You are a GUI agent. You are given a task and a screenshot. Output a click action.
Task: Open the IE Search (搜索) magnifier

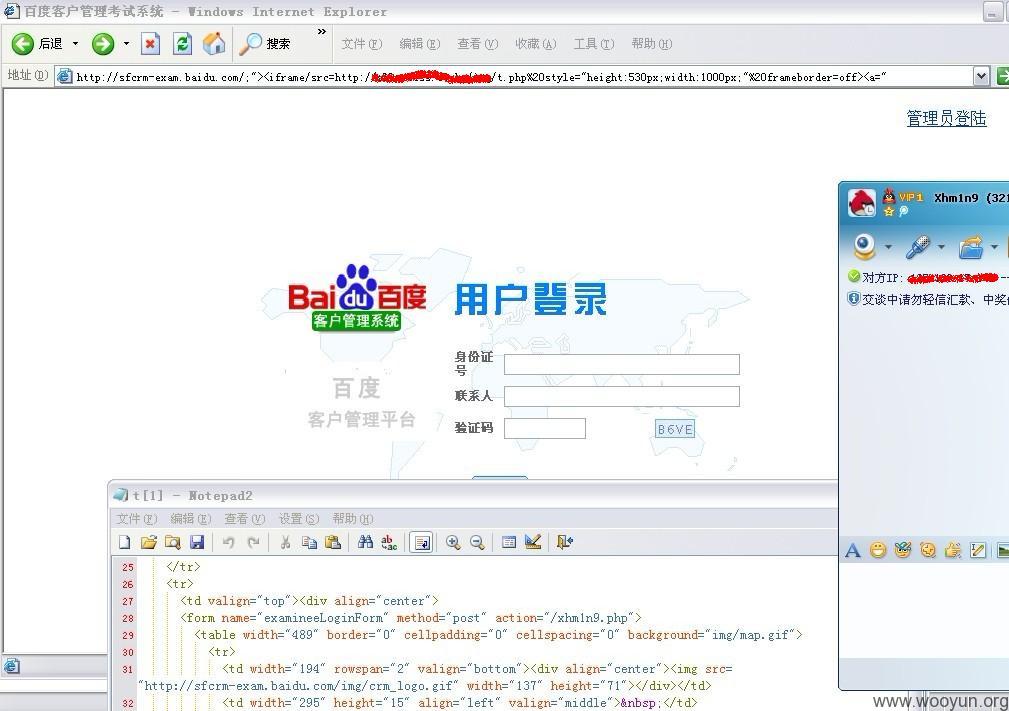(264, 44)
